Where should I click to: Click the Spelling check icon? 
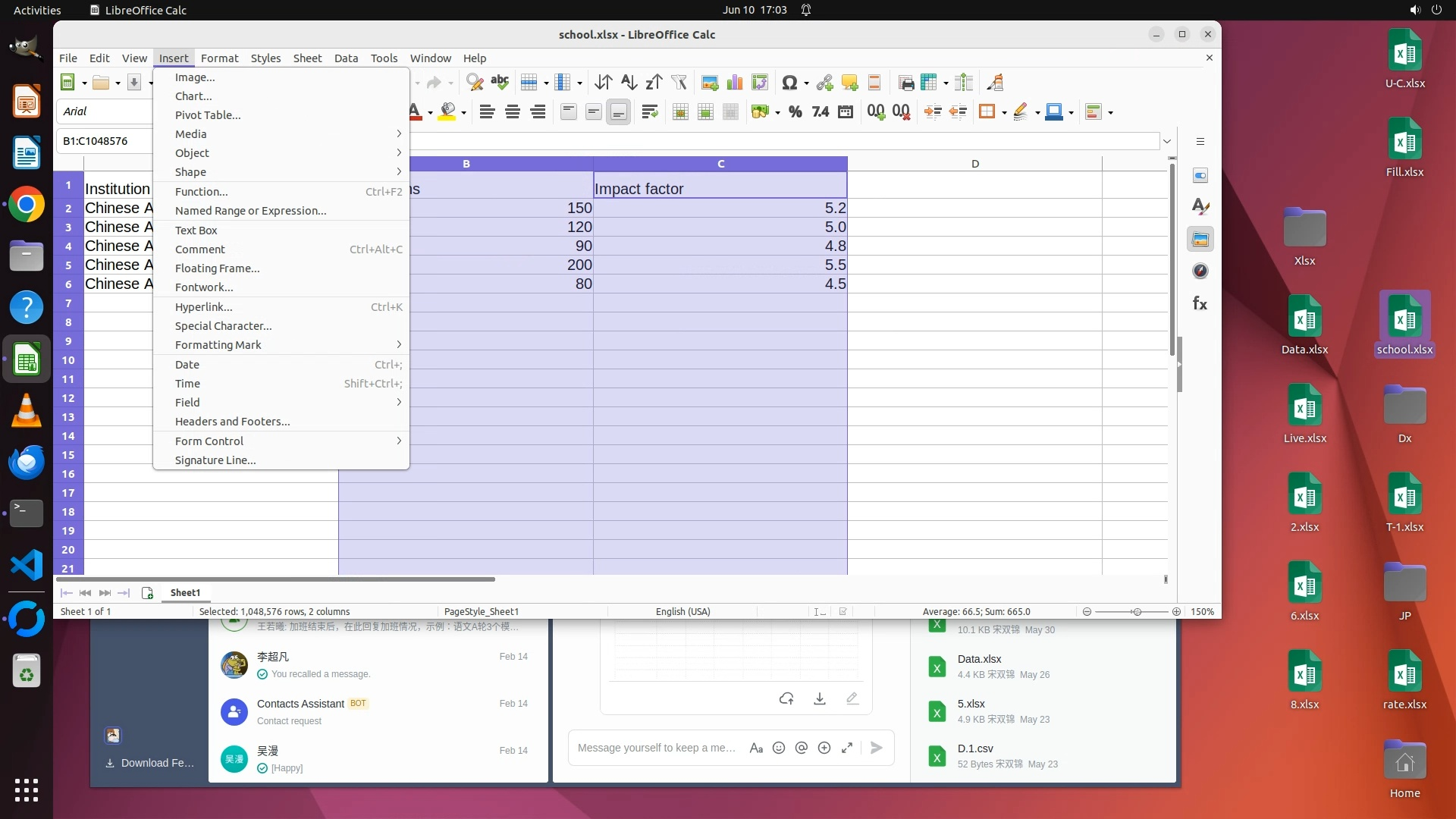click(499, 83)
